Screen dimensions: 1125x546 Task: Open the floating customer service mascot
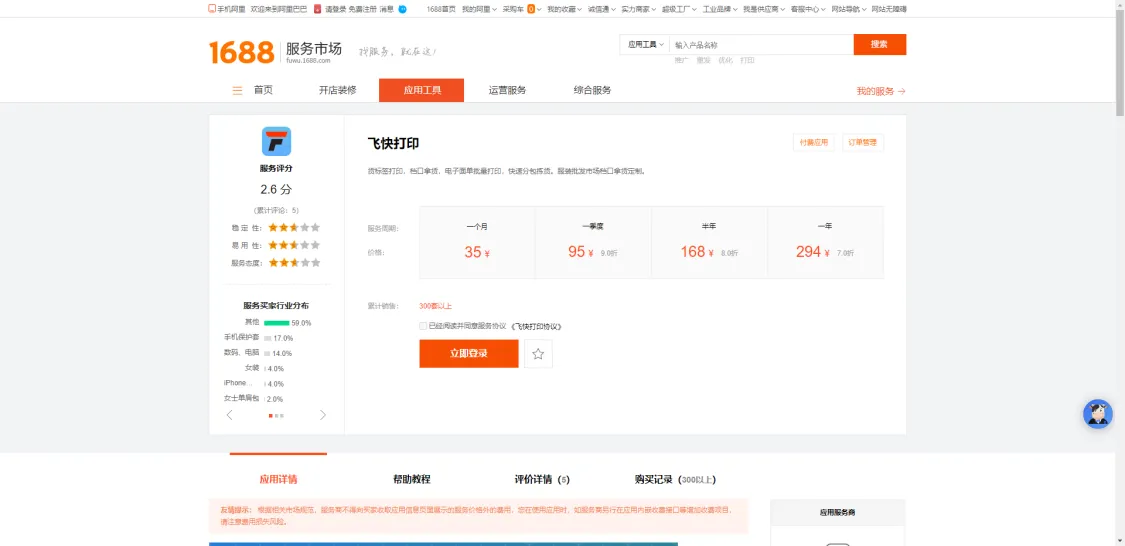pyautogui.click(x=1098, y=414)
